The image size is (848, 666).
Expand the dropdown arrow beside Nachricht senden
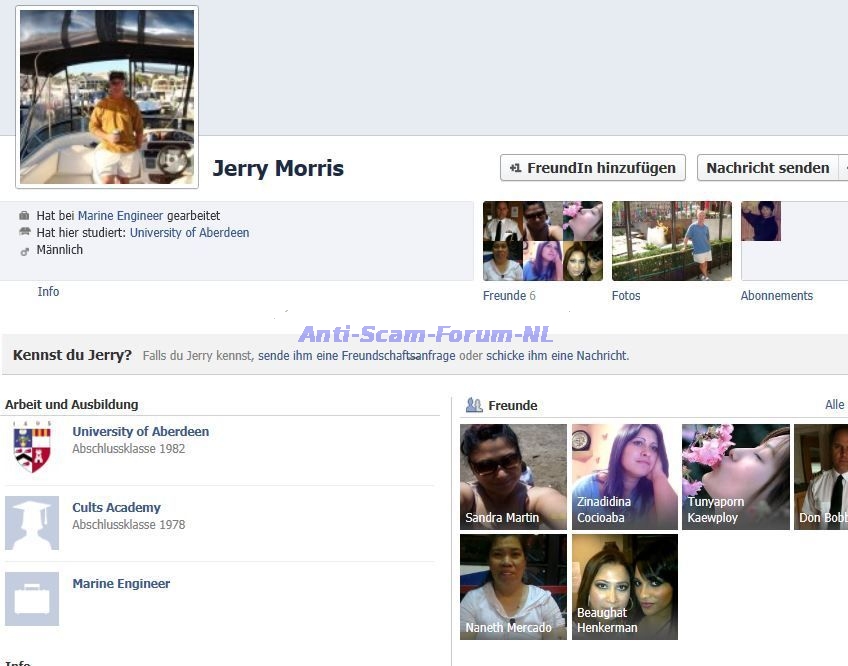[x=843, y=168]
